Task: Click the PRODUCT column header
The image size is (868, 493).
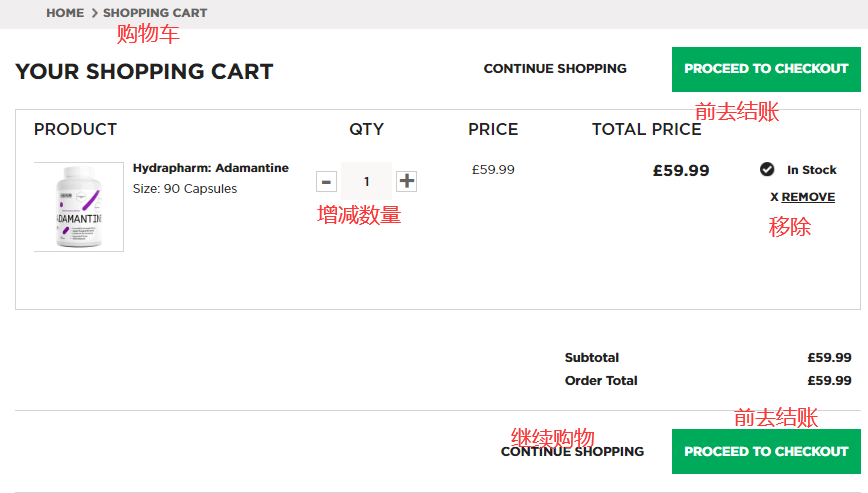Action: [75, 129]
